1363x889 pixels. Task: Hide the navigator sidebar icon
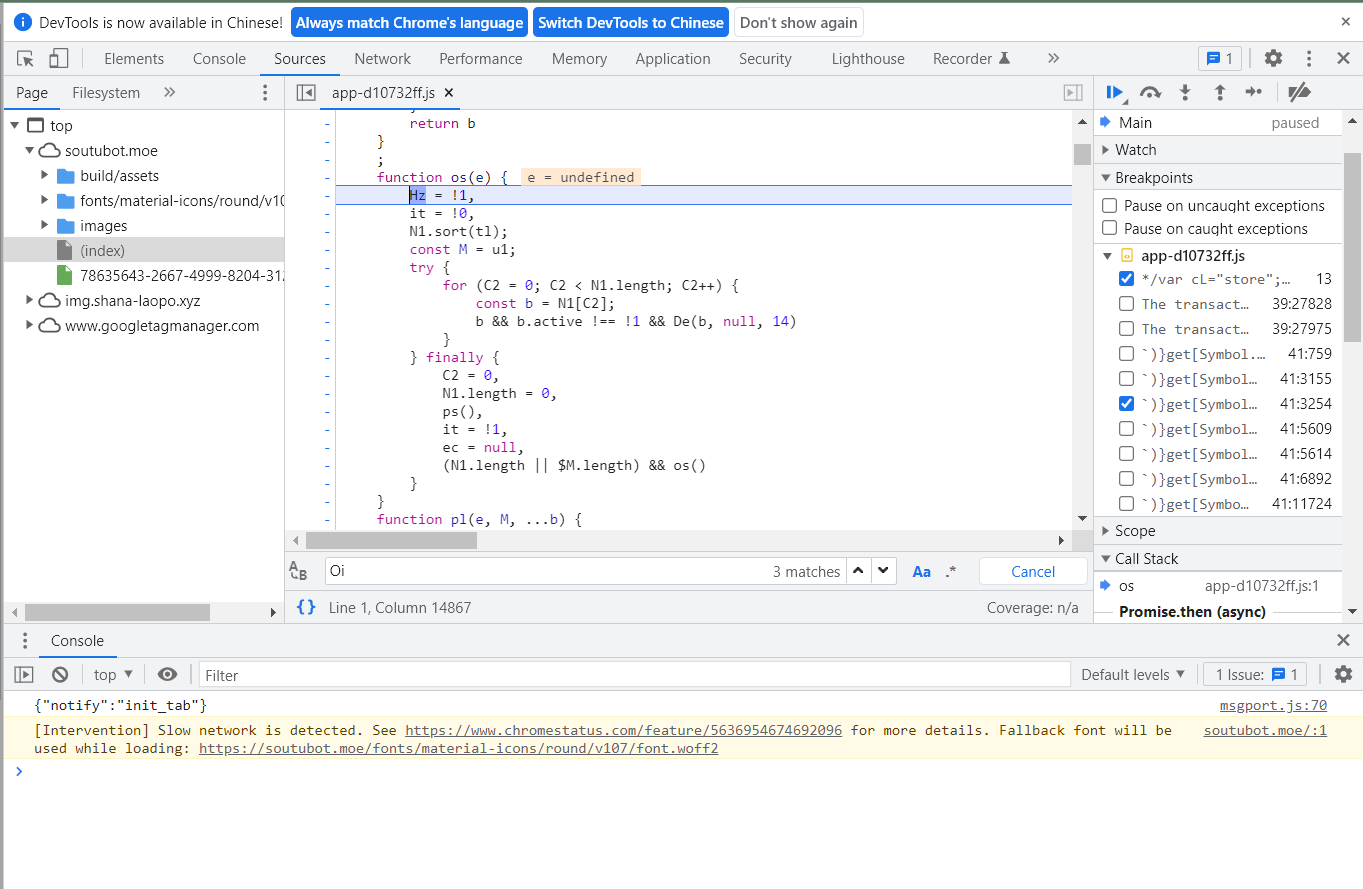(306, 93)
